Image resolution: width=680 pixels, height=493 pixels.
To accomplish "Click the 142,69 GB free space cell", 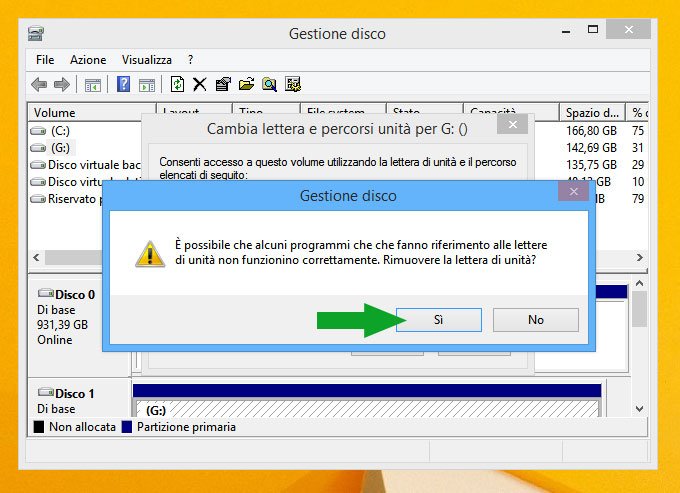I will coord(591,148).
